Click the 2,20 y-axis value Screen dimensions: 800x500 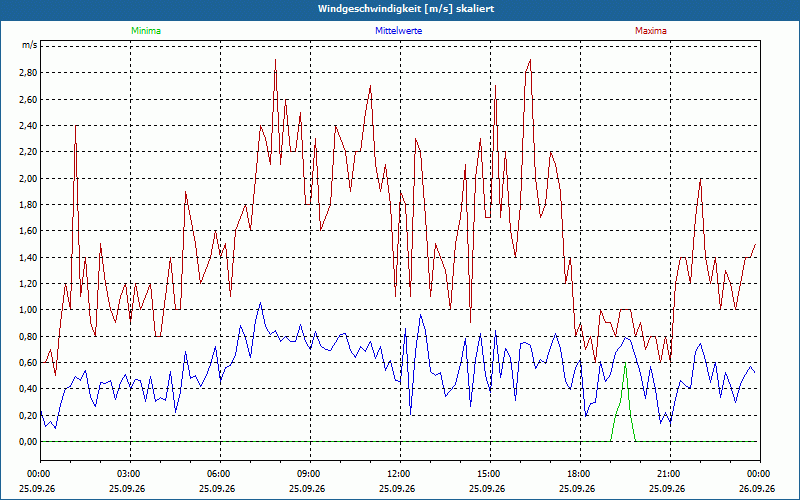tap(29, 152)
